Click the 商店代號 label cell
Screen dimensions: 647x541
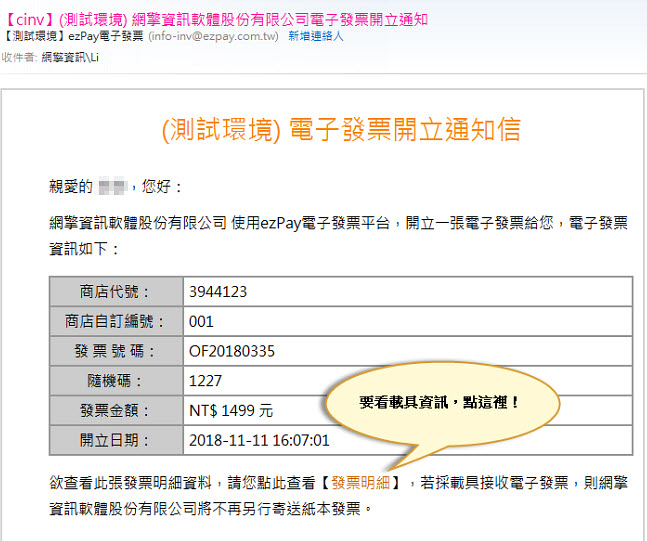(116, 292)
